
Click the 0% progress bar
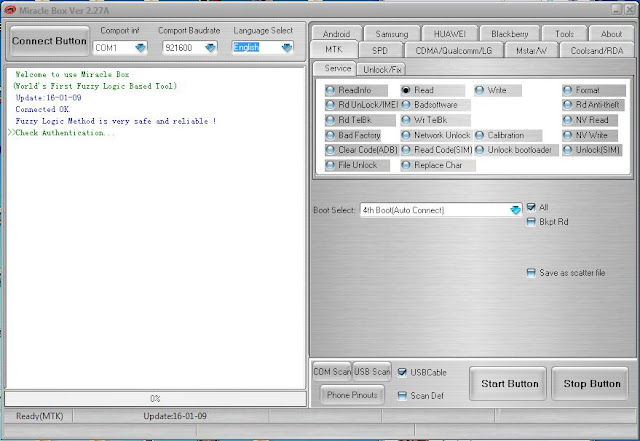click(x=156, y=399)
